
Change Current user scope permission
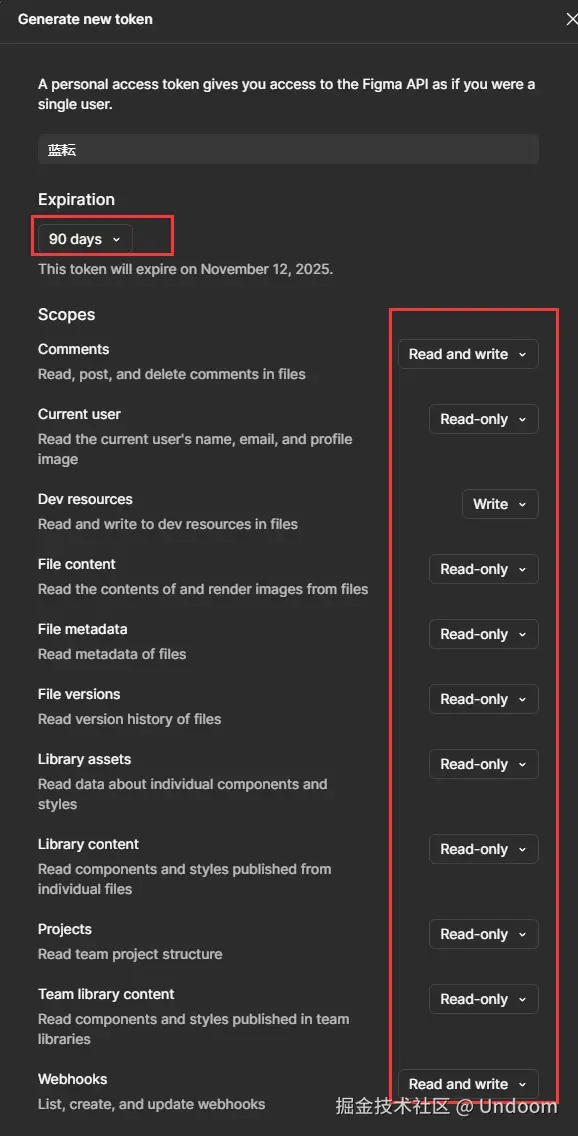[484, 419]
